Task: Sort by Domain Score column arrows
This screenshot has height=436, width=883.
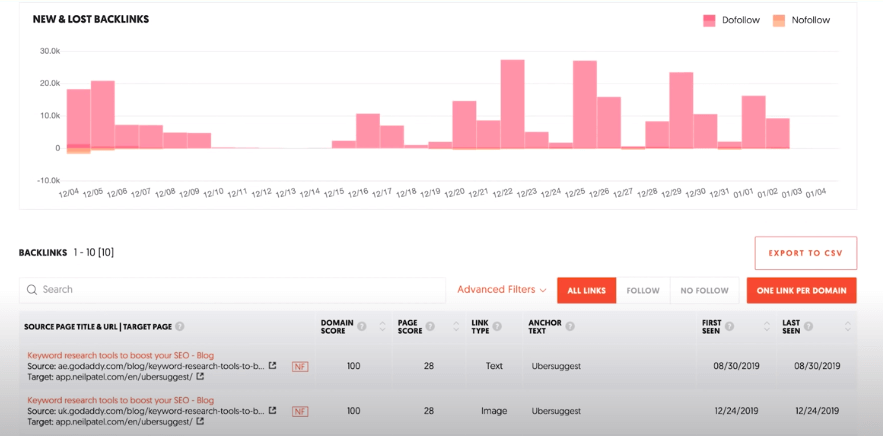Action: tap(382, 326)
